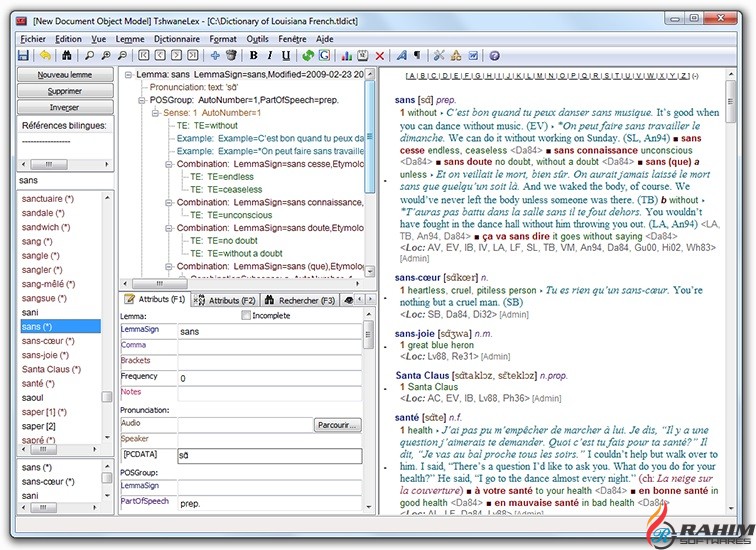Click the blue letter A styles icon
Screen dimensions: 756x550
coord(401,55)
